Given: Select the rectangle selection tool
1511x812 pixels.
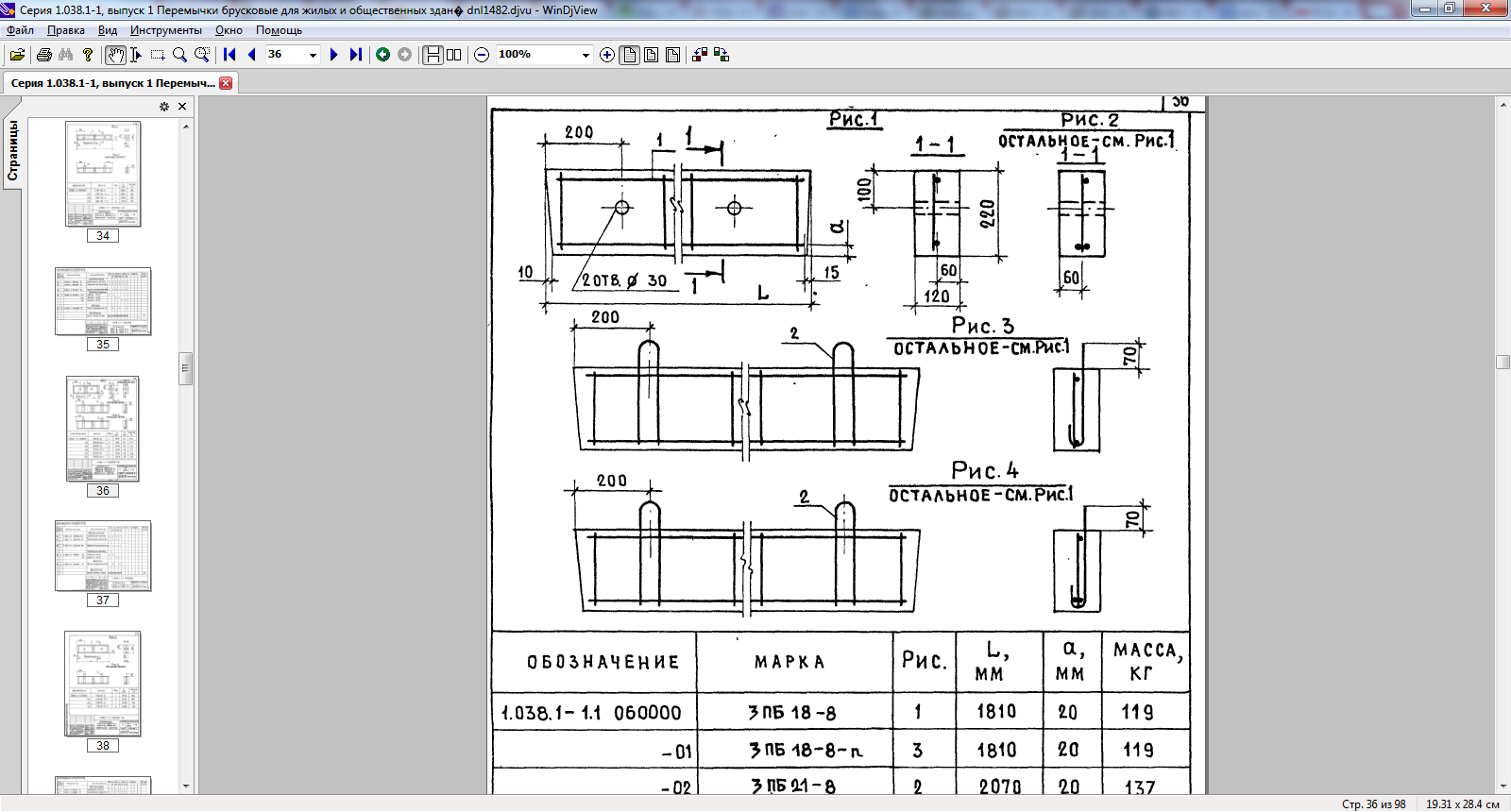Looking at the screenshot, I should (x=158, y=55).
